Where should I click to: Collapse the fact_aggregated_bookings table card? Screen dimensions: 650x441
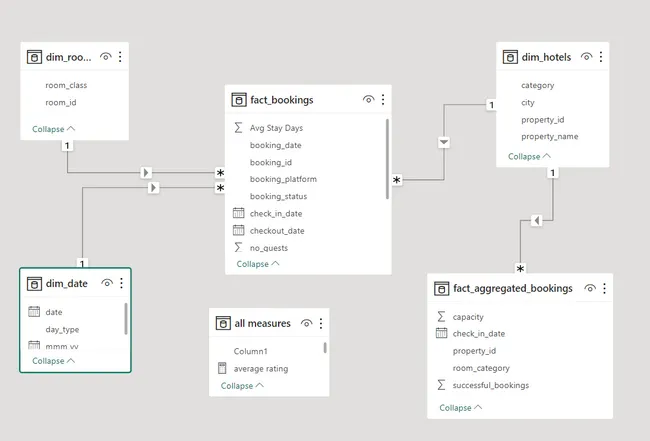[461, 407]
